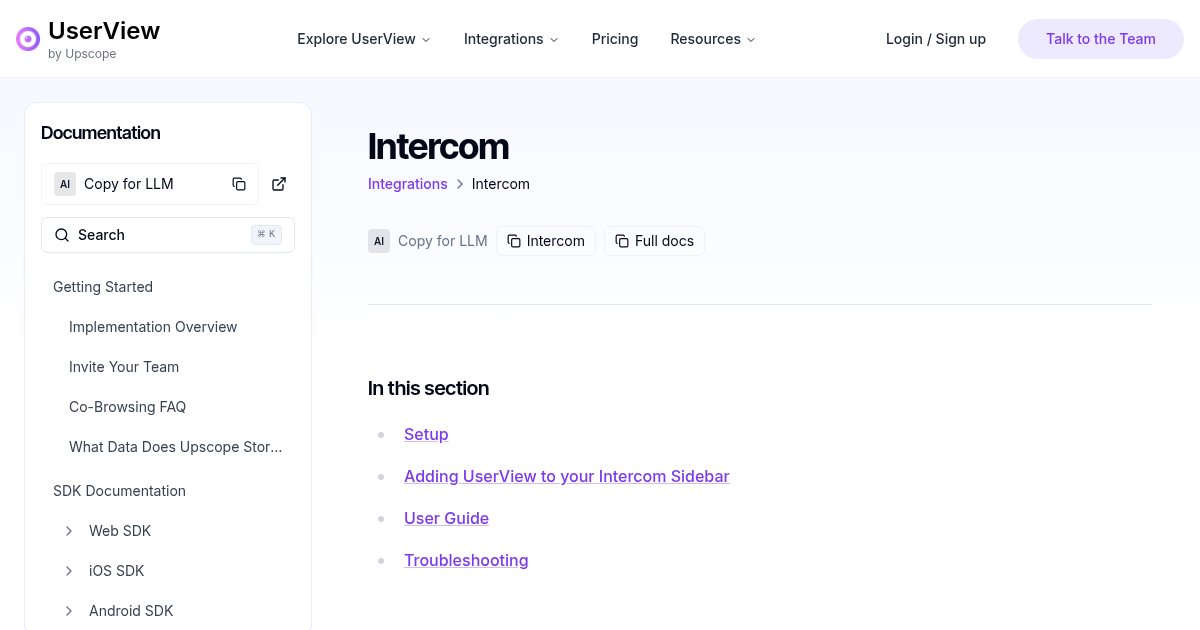The width and height of the screenshot is (1200, 630).
Task: Click the ⌘K shortcut badge in Search
Action: 267,235
